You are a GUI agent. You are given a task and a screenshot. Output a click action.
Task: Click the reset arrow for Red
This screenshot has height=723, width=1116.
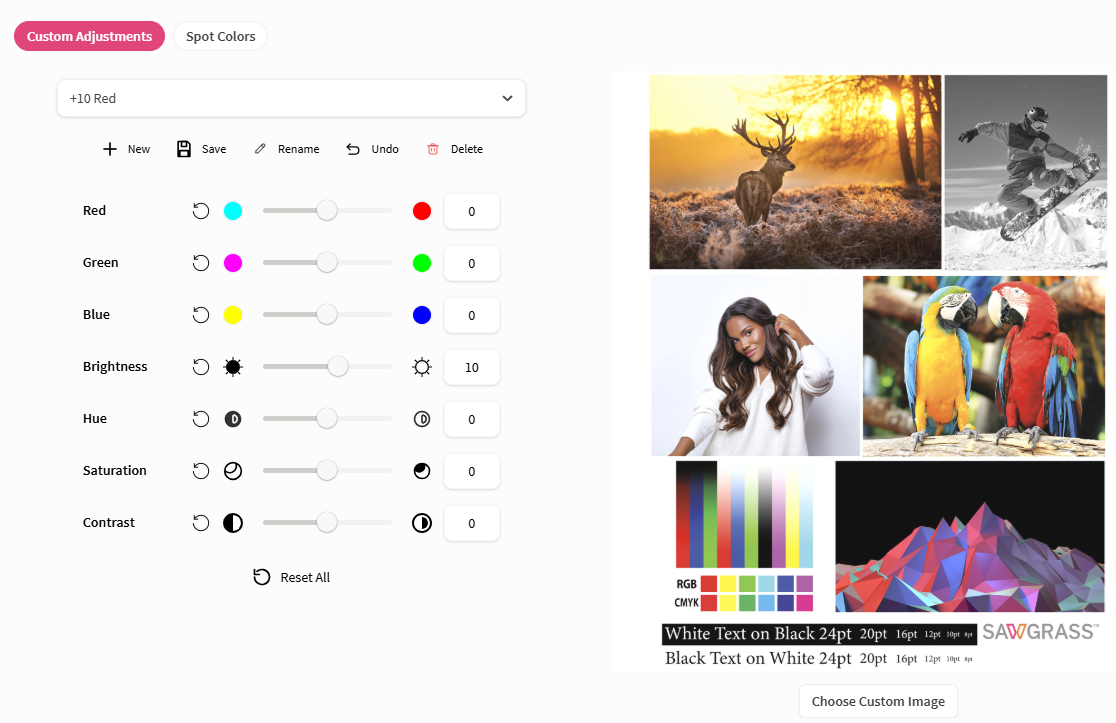[x=201, y=211]
